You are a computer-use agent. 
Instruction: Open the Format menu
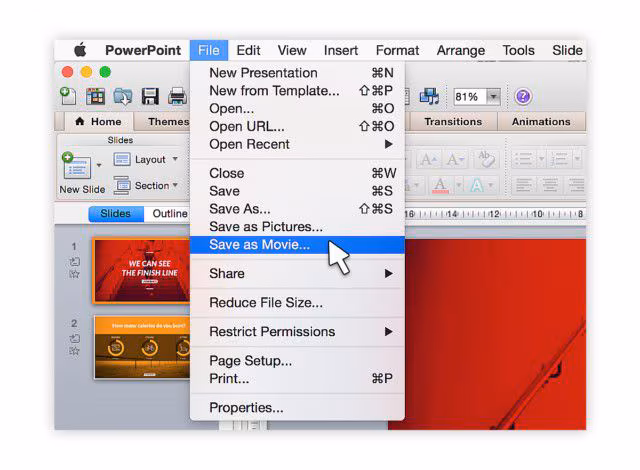pyautogui.click(x=397, y=50)
